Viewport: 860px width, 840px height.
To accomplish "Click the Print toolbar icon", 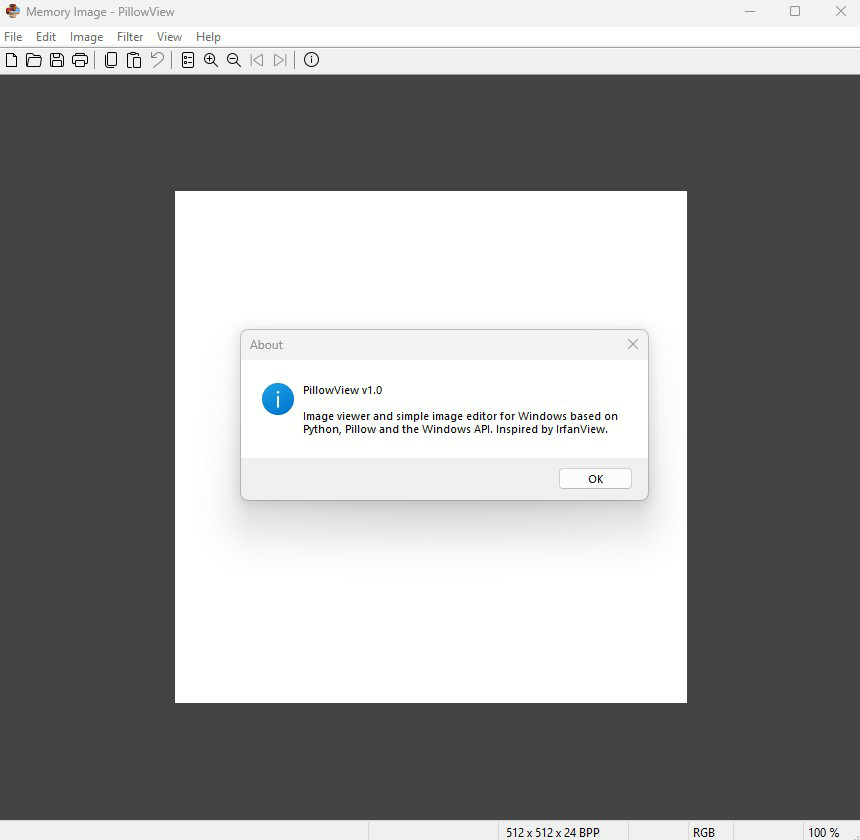I will [80, 60].
